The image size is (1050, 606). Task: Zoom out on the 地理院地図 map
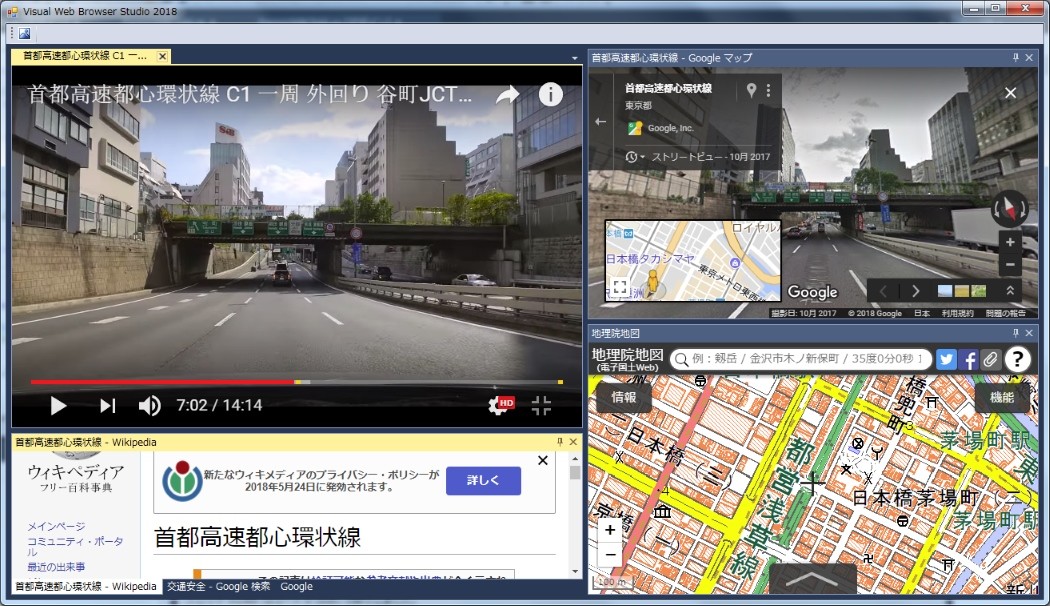[610, 555]
